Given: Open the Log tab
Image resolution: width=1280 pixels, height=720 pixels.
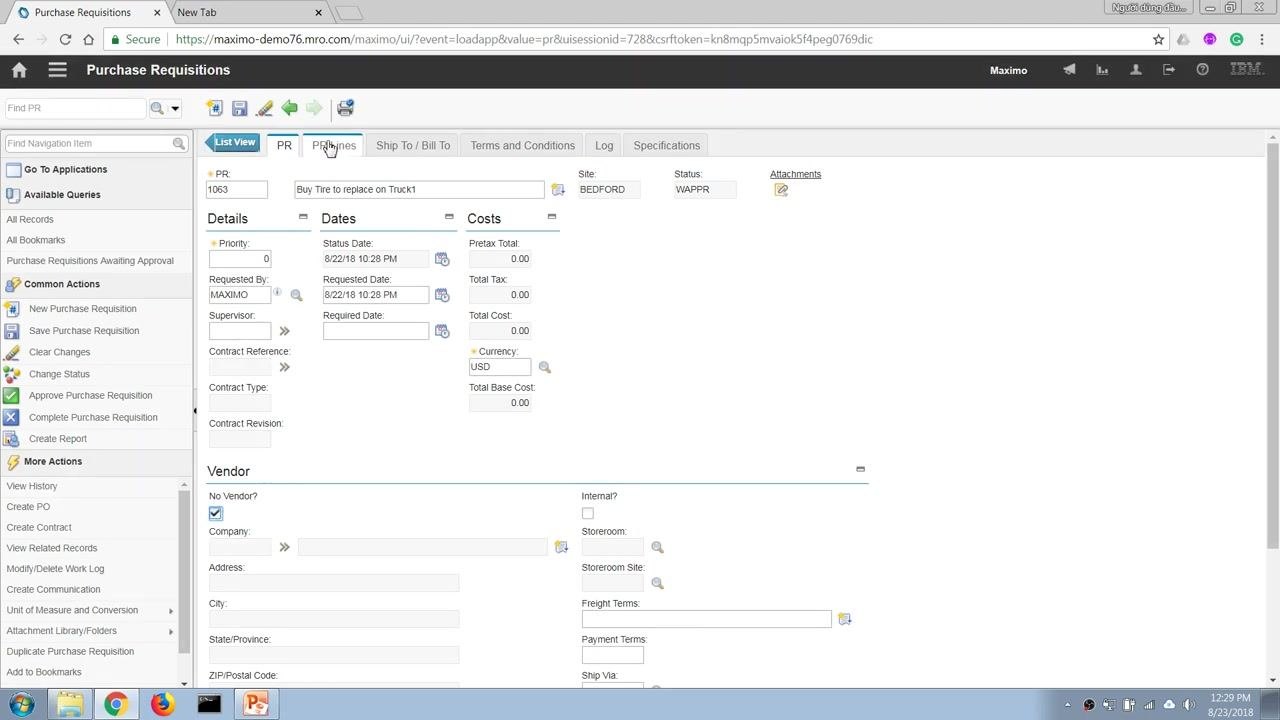Looking at the screenshot, I should click(604, 145).
